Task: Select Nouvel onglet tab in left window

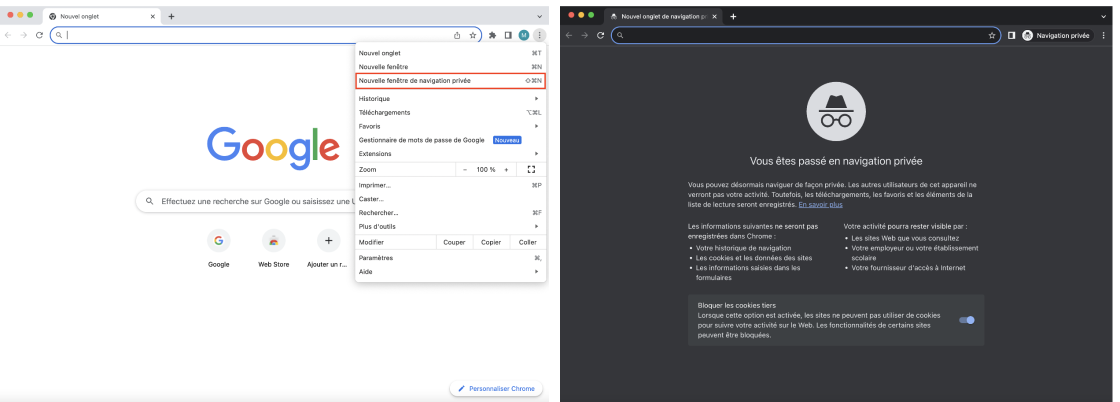Action: click(x=101, y=16)
